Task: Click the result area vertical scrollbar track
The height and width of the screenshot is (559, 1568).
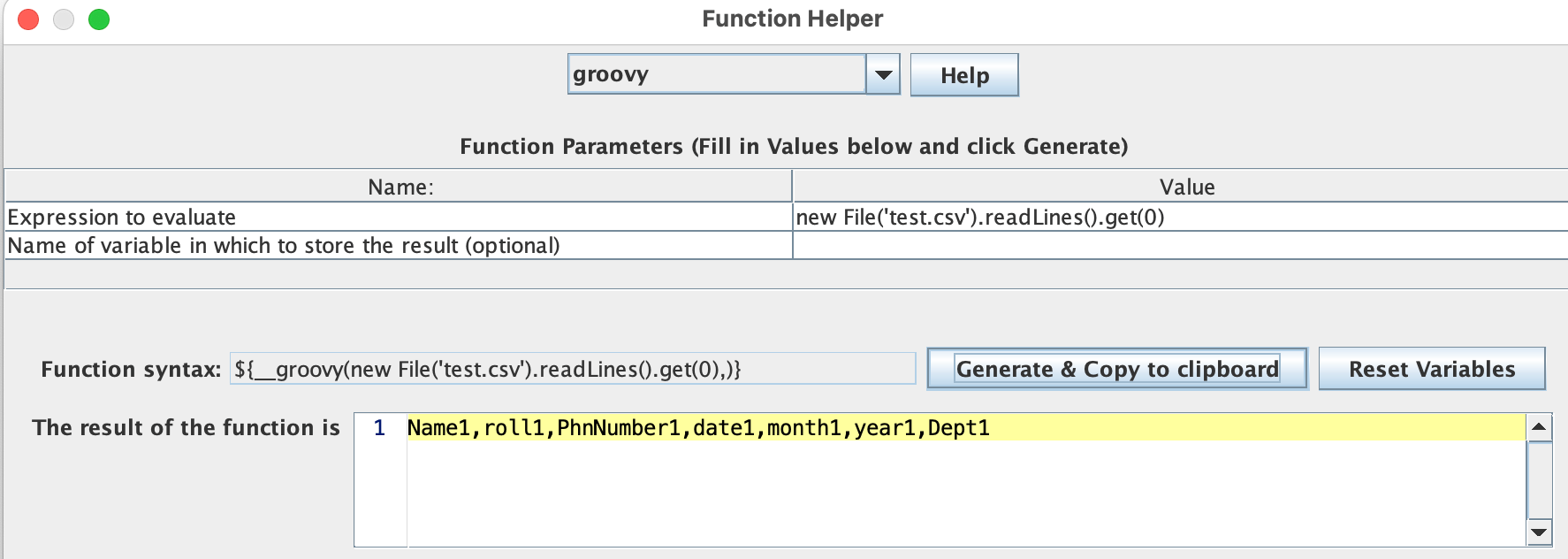Action: [x=1539, y=479]
